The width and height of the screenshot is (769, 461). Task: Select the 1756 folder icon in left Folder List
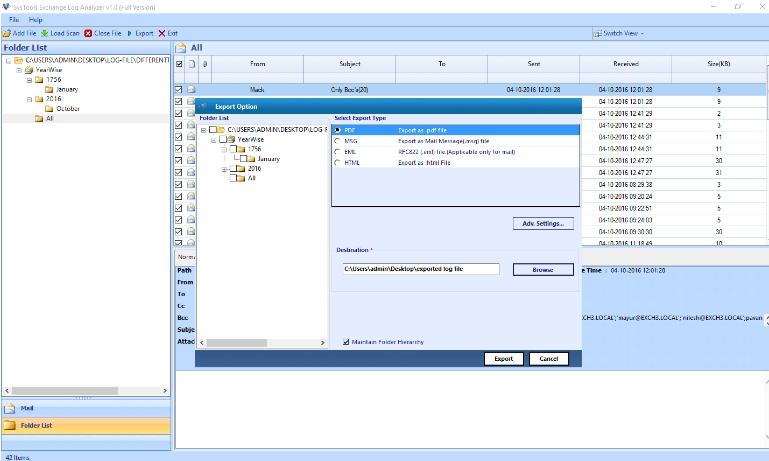pos(39,79)
